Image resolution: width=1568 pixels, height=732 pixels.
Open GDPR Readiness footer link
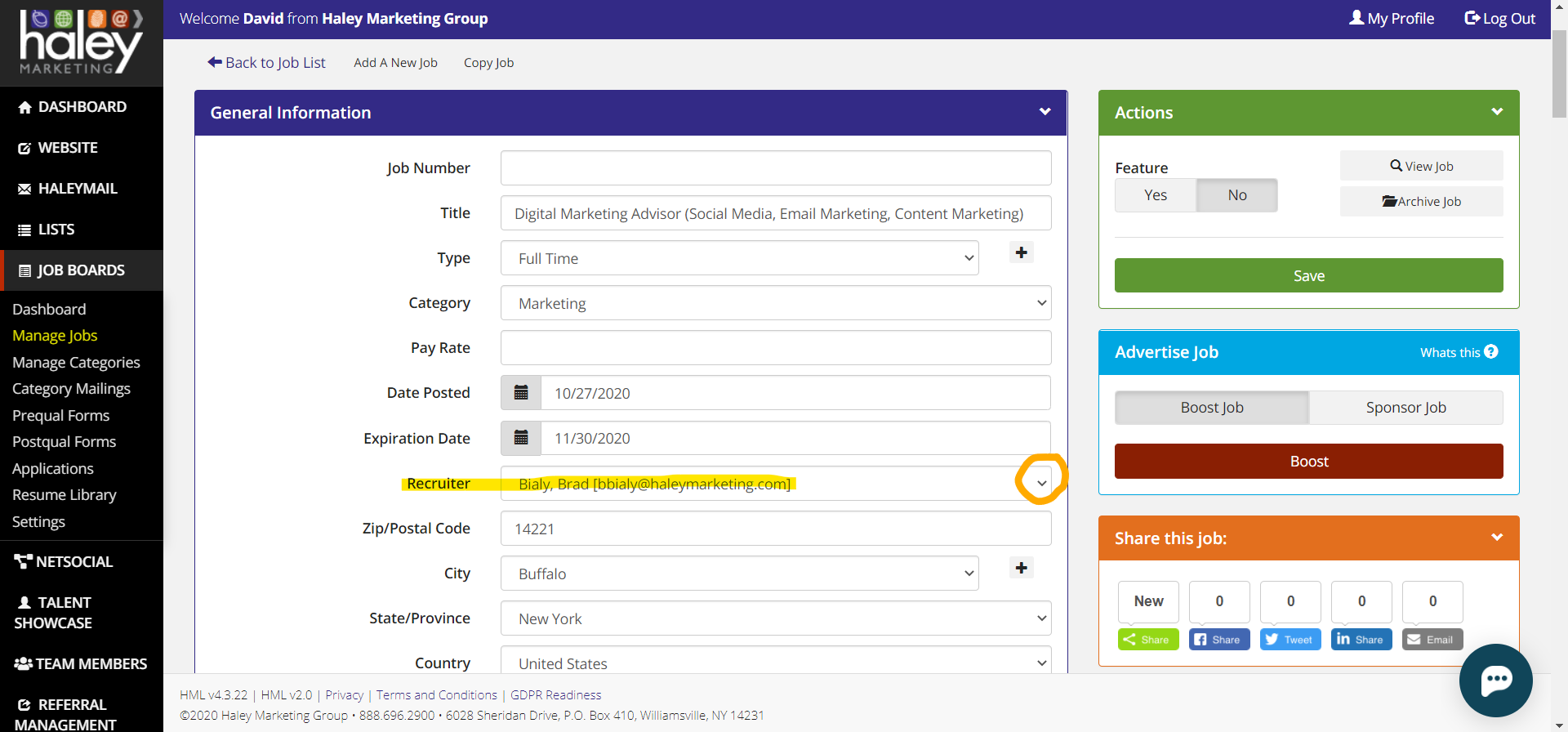tap(555, 695)
